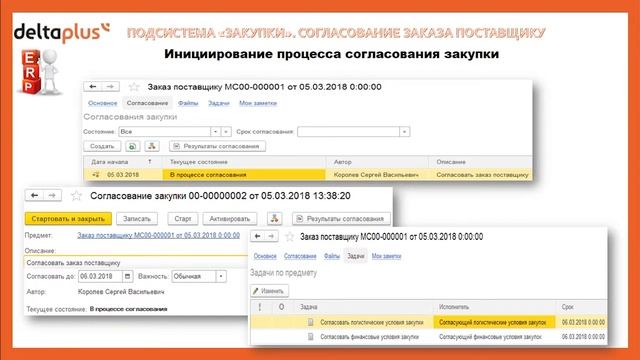Image resolution: width=640 pixels, height=360 pixels.
Task: Click the Записать button
Action: [137, 219]
